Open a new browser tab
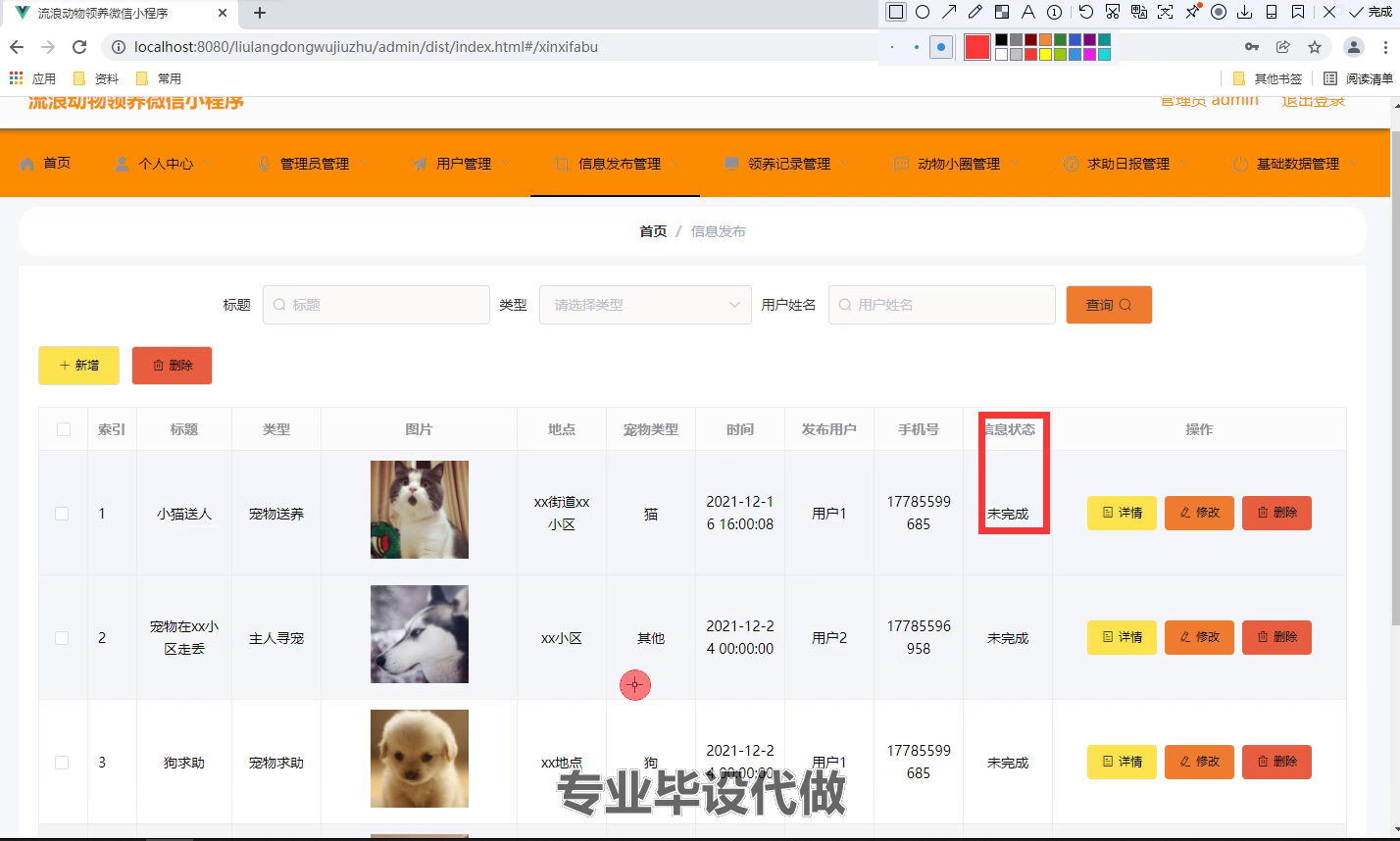1400x841 pixels. tap(260, 13)
